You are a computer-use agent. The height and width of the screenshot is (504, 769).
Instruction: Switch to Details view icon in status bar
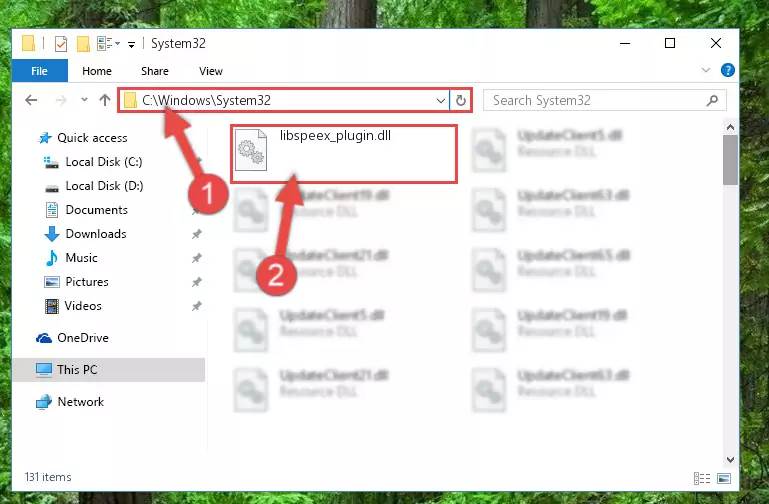(x=702, y=478)
